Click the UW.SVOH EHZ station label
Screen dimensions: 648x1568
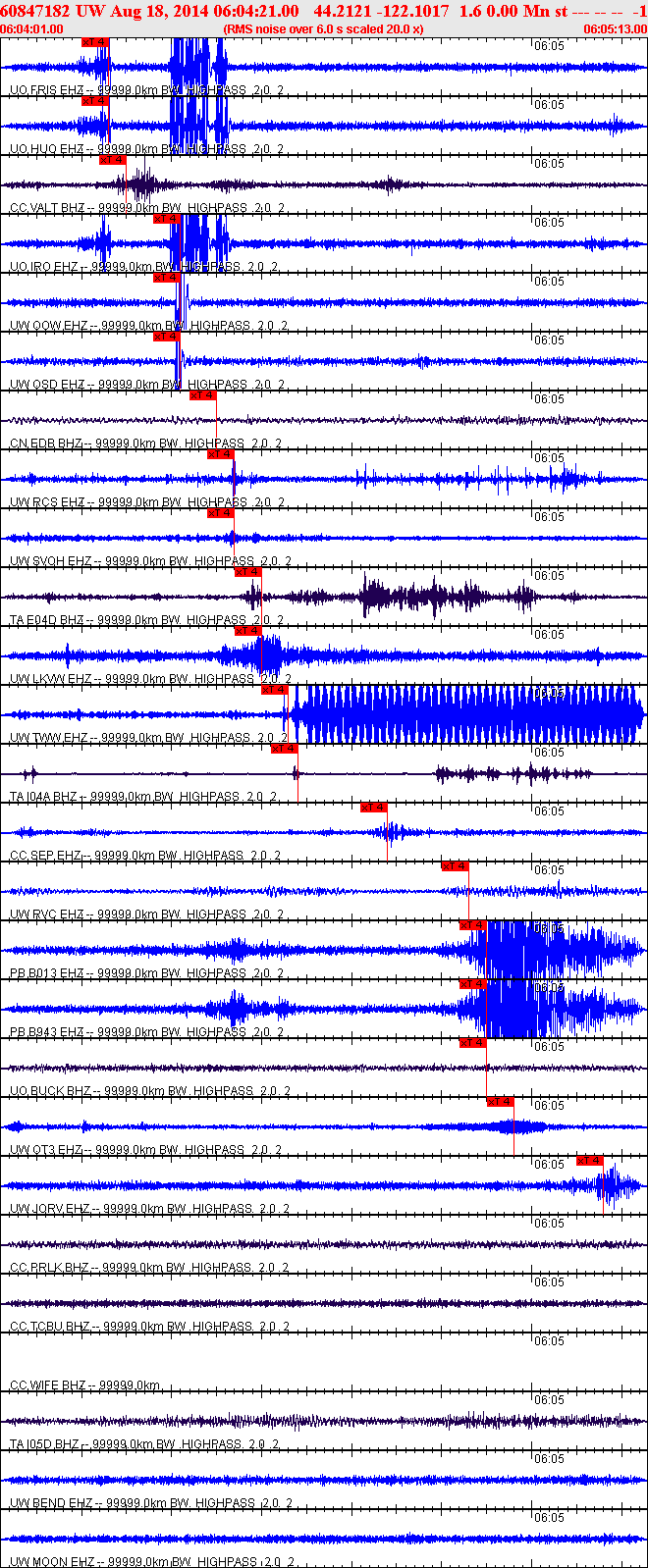[x=51, y=561]
